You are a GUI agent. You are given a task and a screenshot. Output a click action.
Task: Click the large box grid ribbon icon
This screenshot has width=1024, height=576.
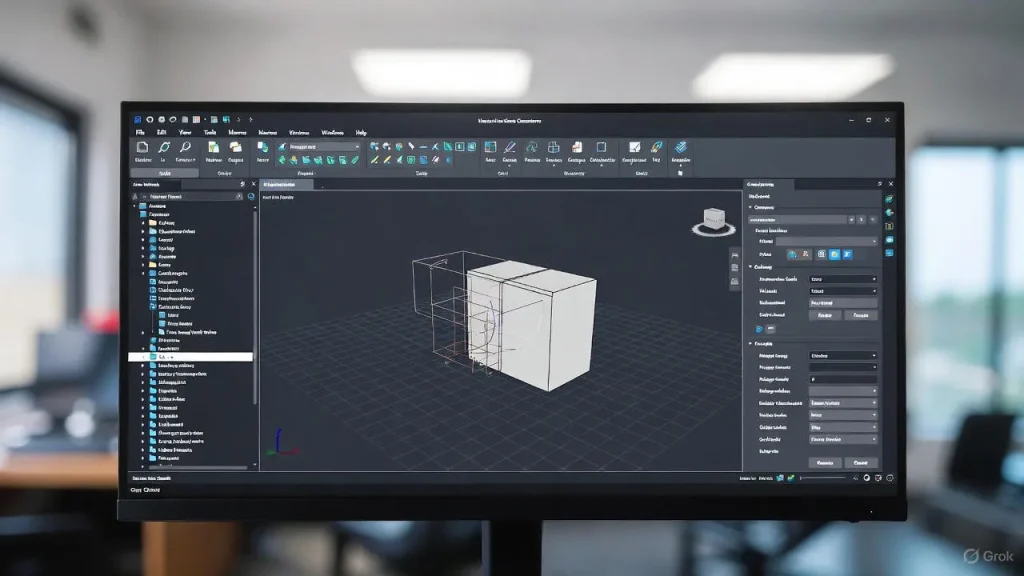click(x=553, y=148)
